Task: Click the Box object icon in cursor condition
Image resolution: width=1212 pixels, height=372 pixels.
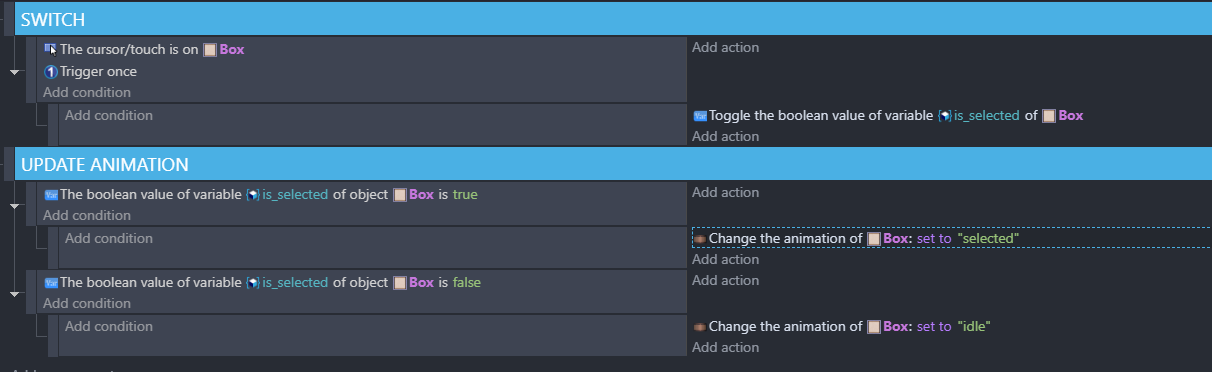Action: (210, 49)
